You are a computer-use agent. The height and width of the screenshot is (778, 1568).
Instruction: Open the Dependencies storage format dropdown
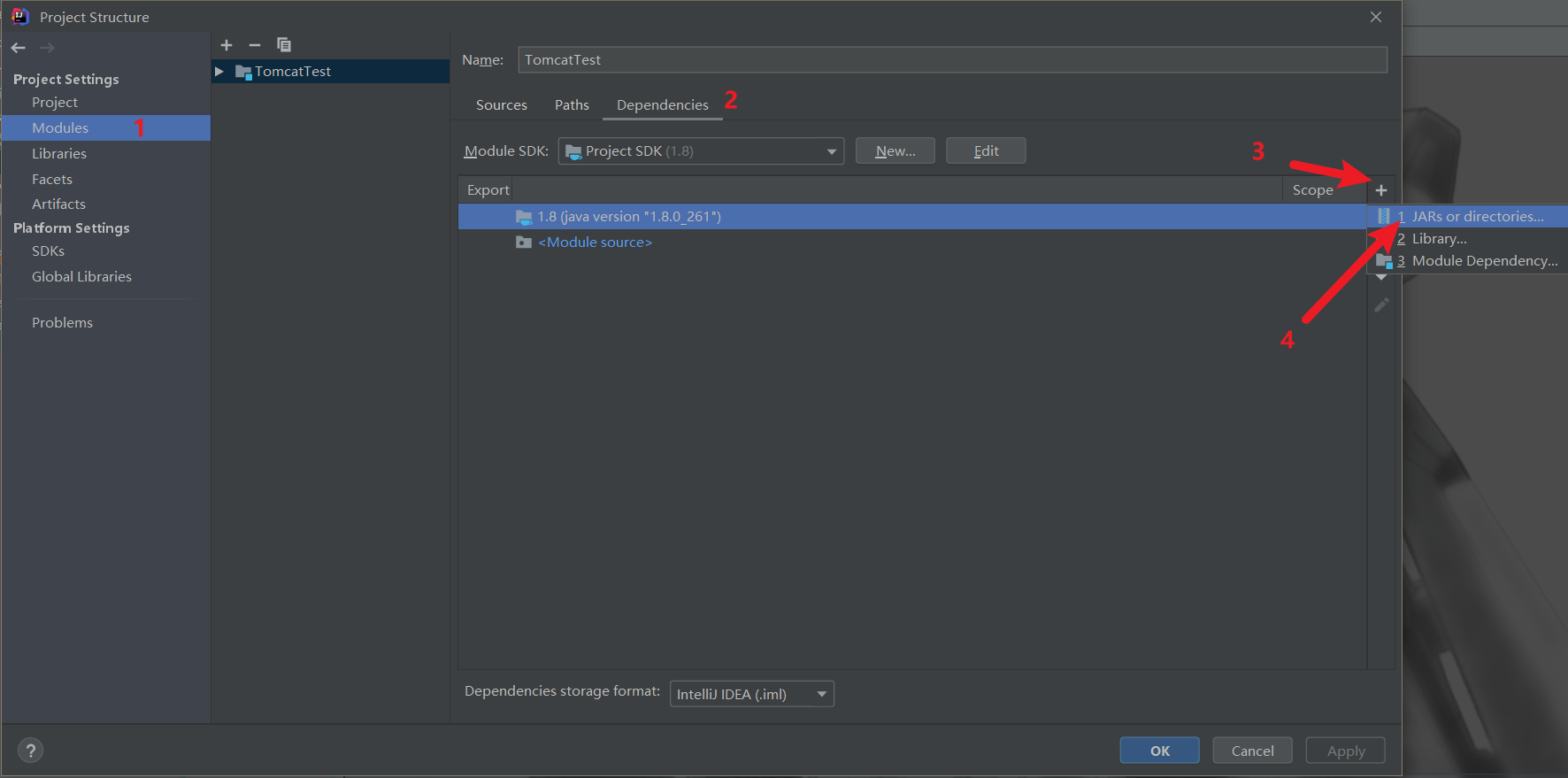(x=752, y=694)
